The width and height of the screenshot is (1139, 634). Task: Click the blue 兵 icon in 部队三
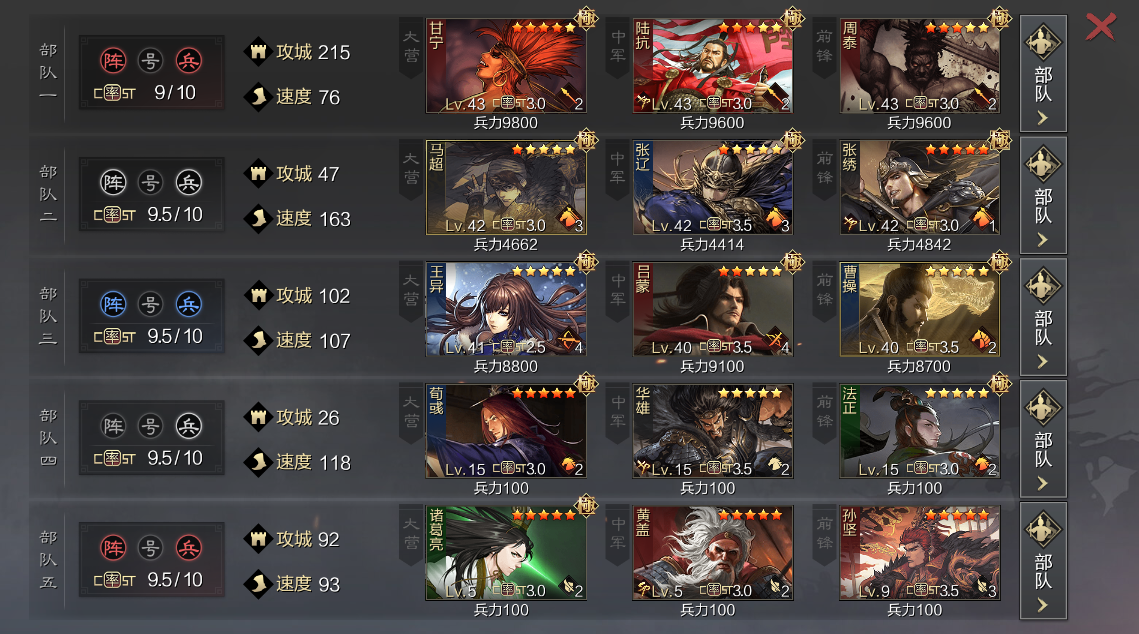[x=188, y=304]
